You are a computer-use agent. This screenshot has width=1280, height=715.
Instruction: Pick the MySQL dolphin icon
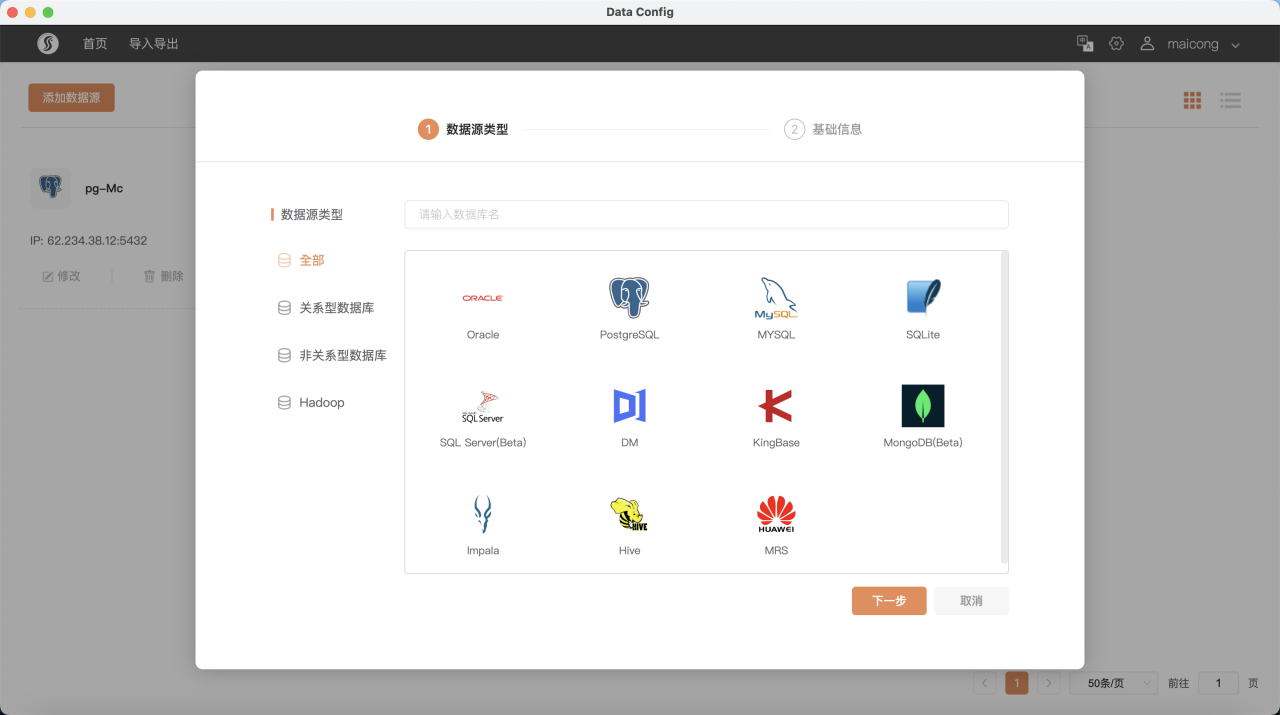[776, 298]
